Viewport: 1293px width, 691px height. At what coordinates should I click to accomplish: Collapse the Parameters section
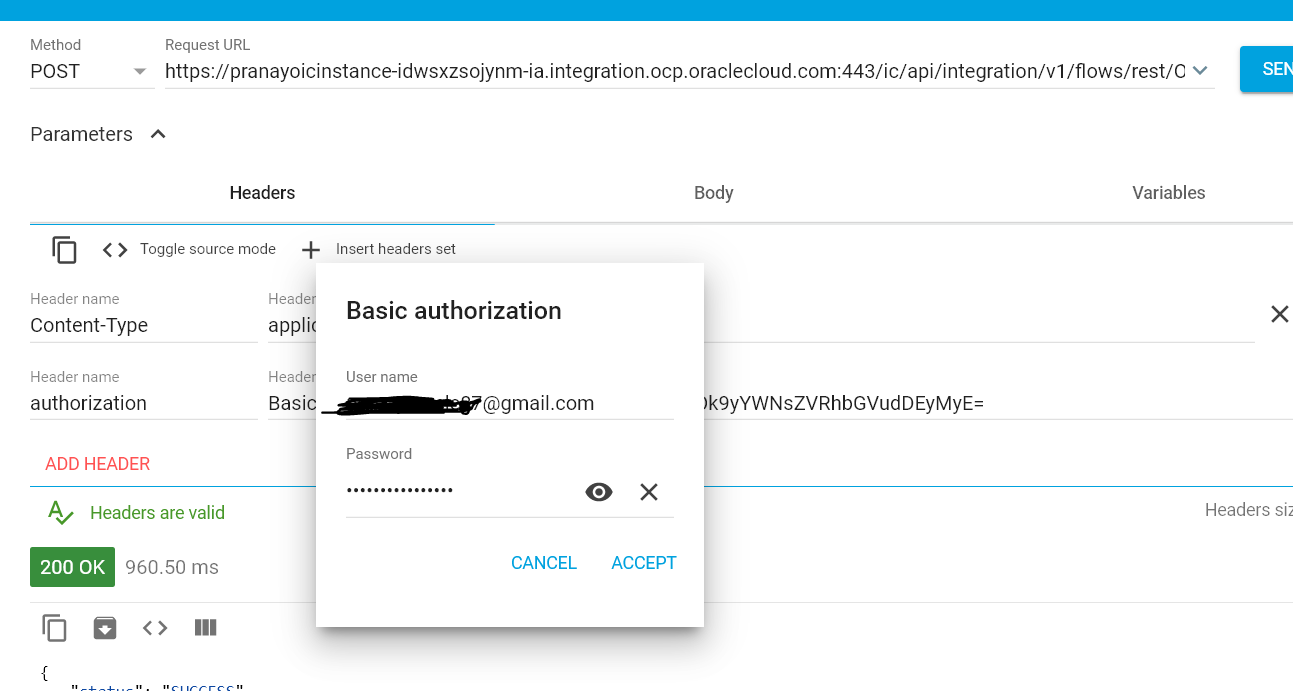coord(157,133)
